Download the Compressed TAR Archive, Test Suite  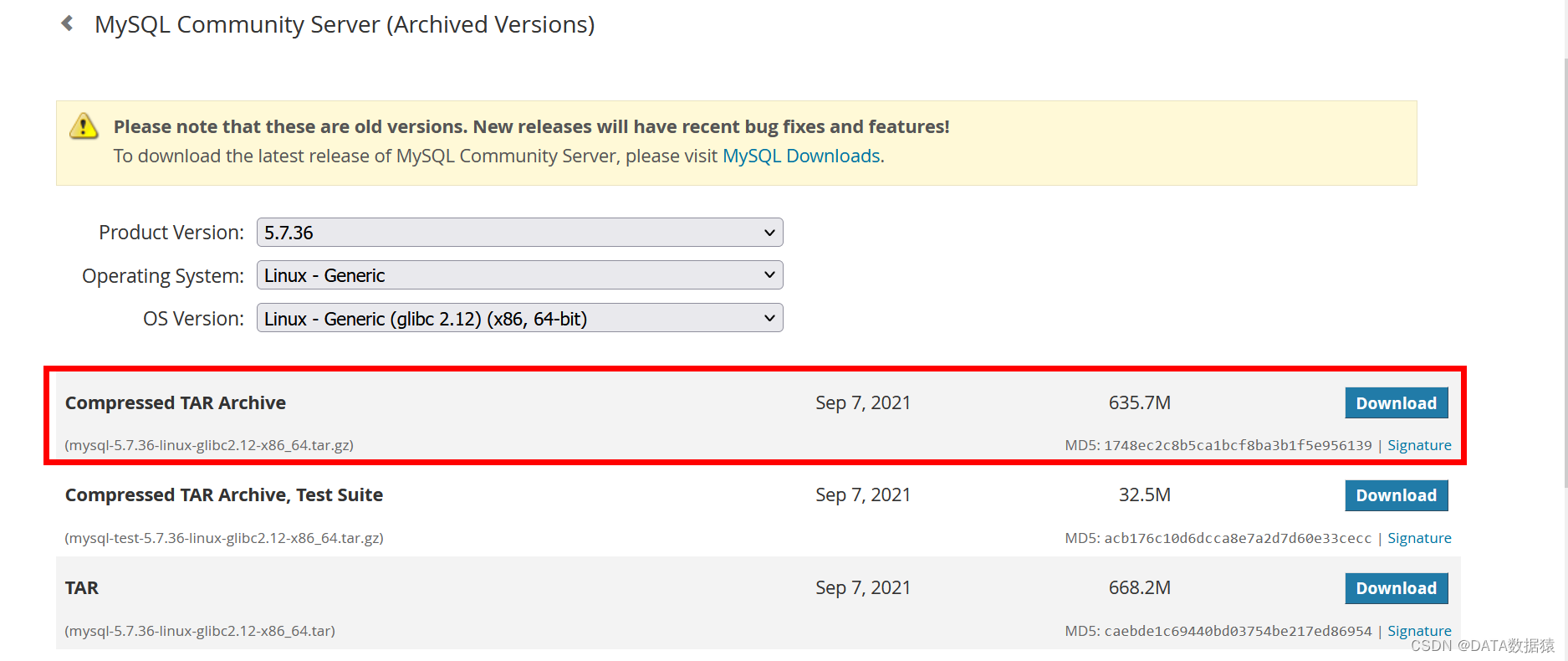pyautogui.click(x=1396, y=495)
